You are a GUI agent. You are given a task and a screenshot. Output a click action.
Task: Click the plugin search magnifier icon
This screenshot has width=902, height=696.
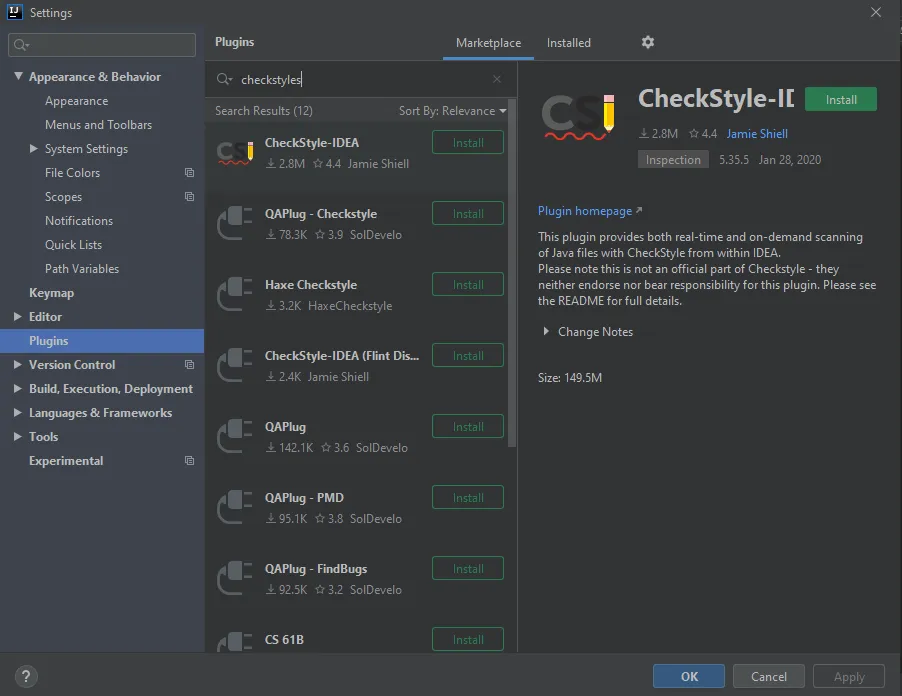224,79
